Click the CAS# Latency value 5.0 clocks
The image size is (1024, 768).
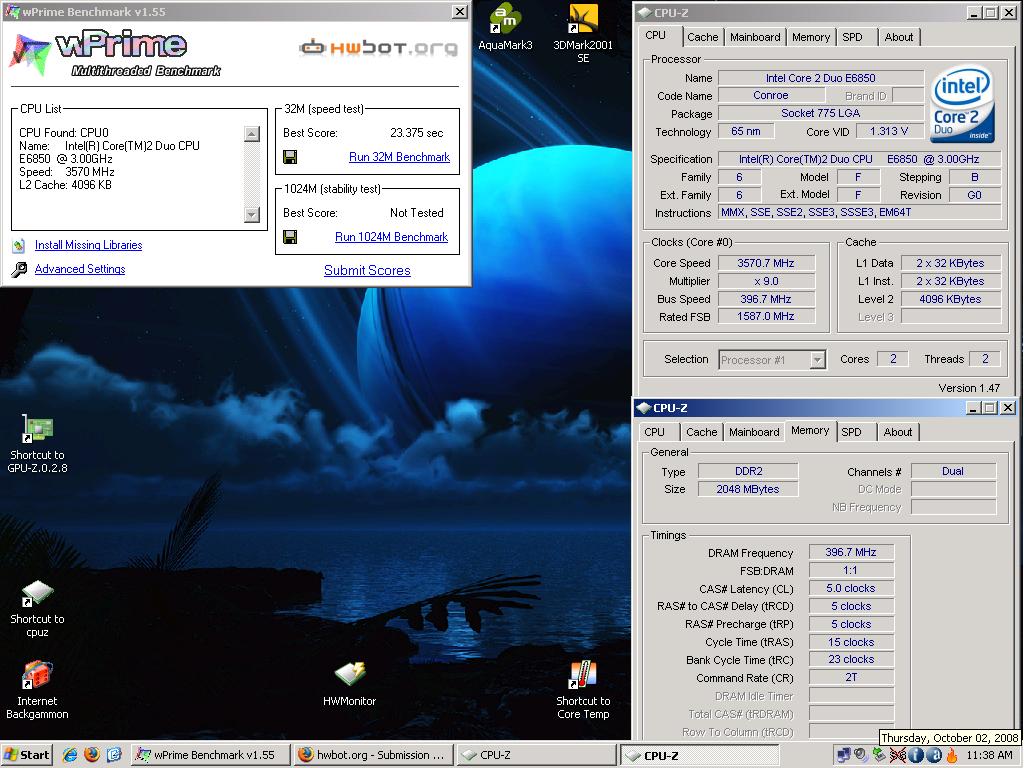[851, 588]
